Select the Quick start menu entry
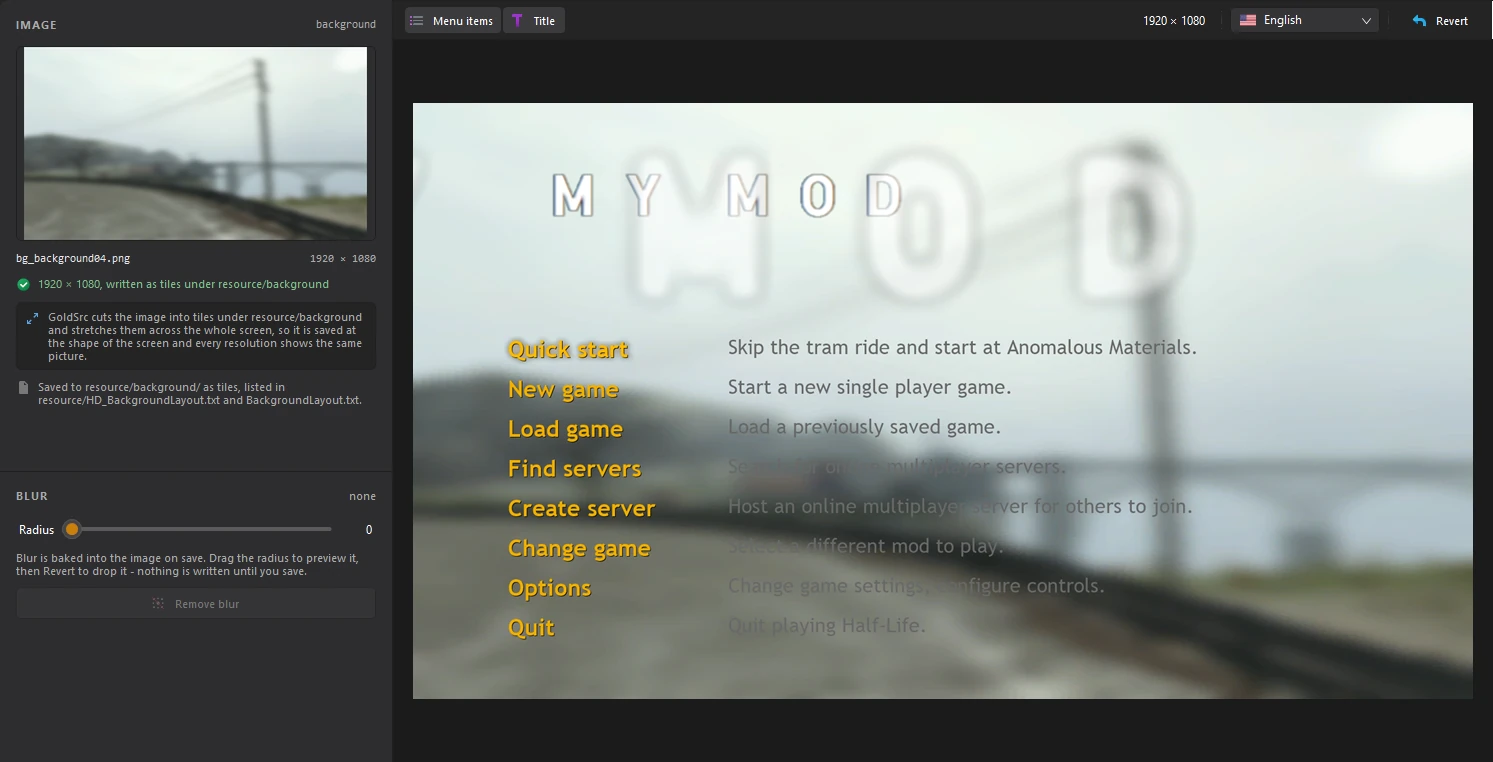 [x=568, y=349]
